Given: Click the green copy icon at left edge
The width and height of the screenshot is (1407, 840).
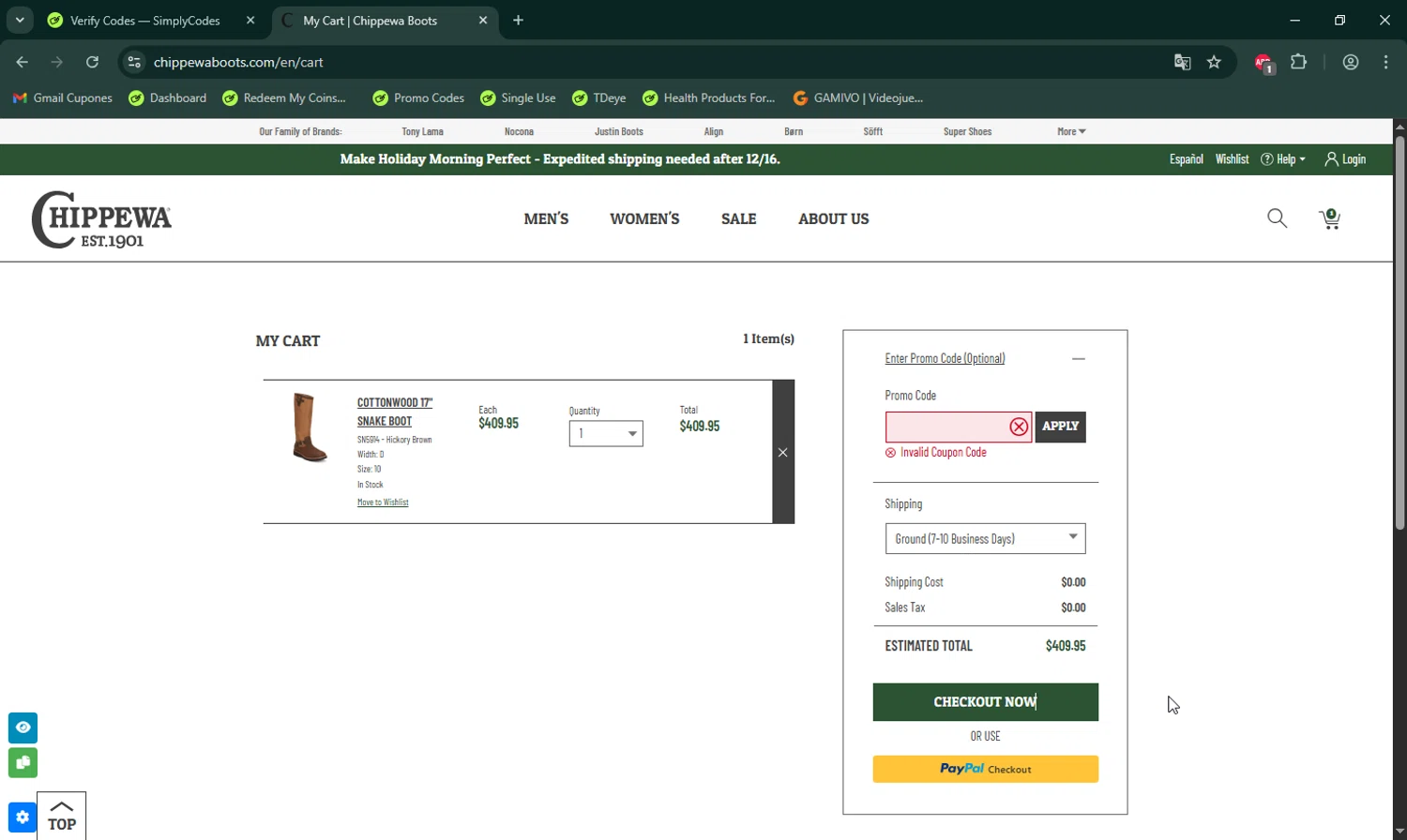Looking at the screenshot, I should (23, 762).
